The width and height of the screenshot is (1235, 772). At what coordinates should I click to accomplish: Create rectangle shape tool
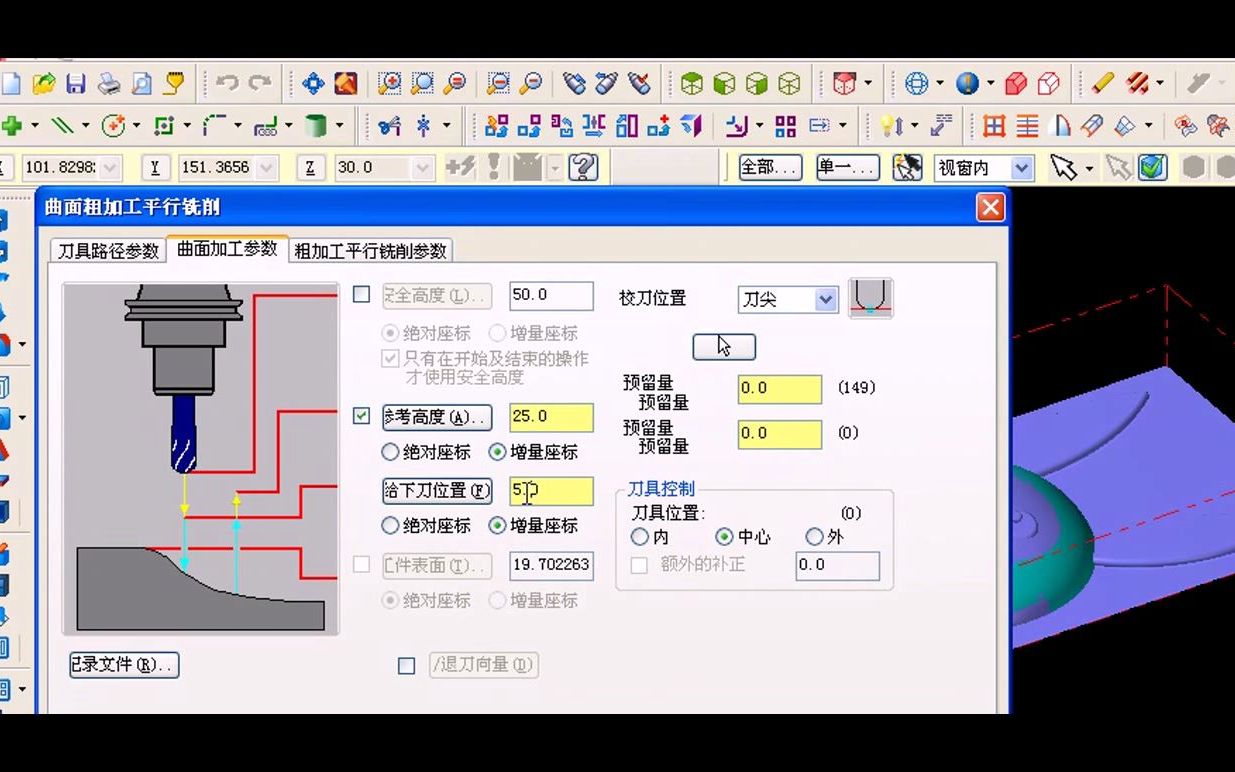[165, 126]
